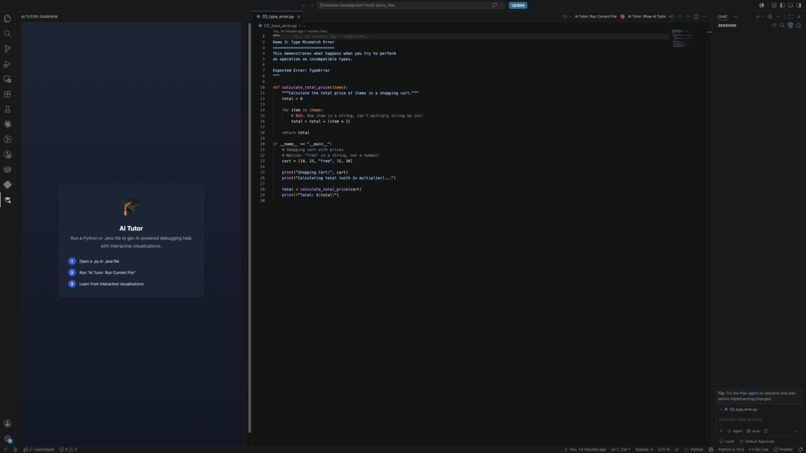Open the Source Control view
Viewport: 806px width, 453px height.
tap(7, 49)
